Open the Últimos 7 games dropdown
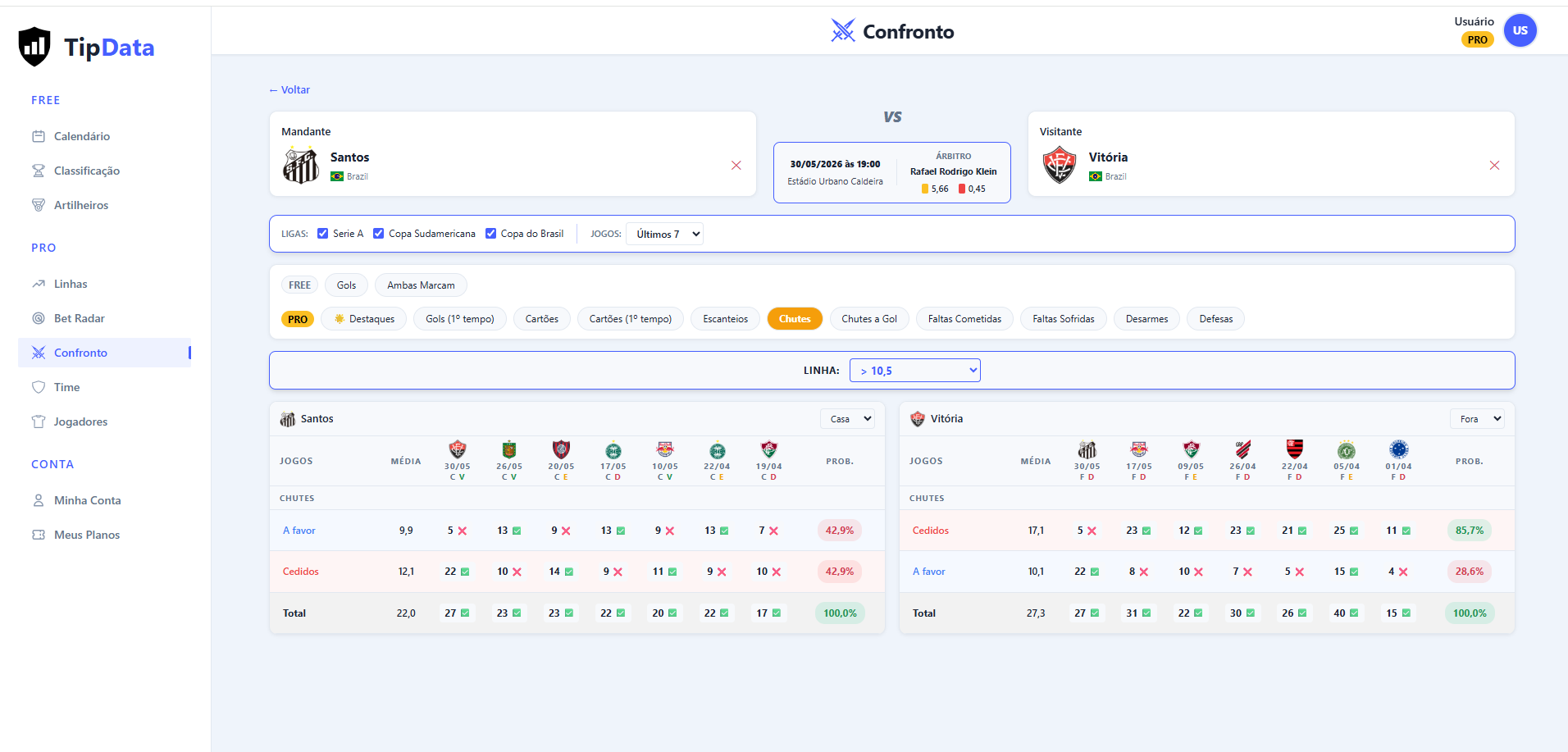This screenshot has width=1568, height=752. point(664,234)
